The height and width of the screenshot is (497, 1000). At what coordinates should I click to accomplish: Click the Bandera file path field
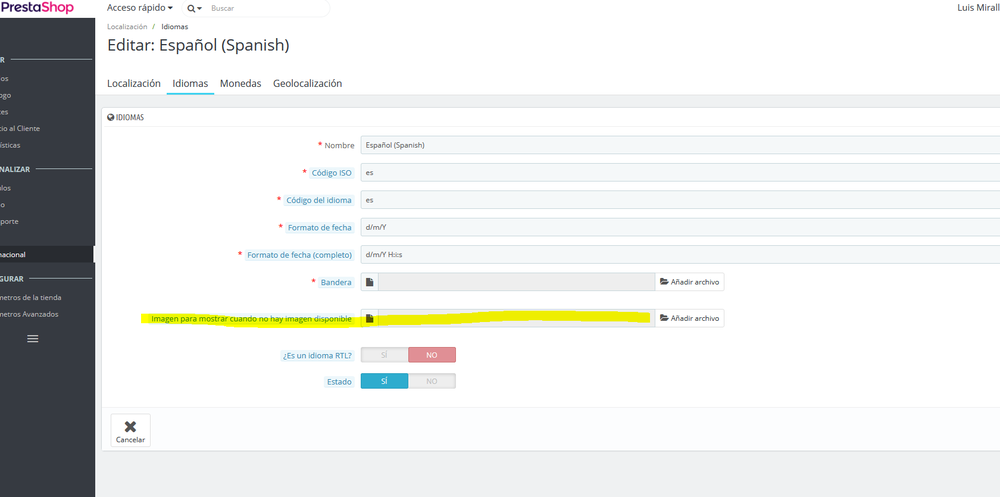[516, 282]
